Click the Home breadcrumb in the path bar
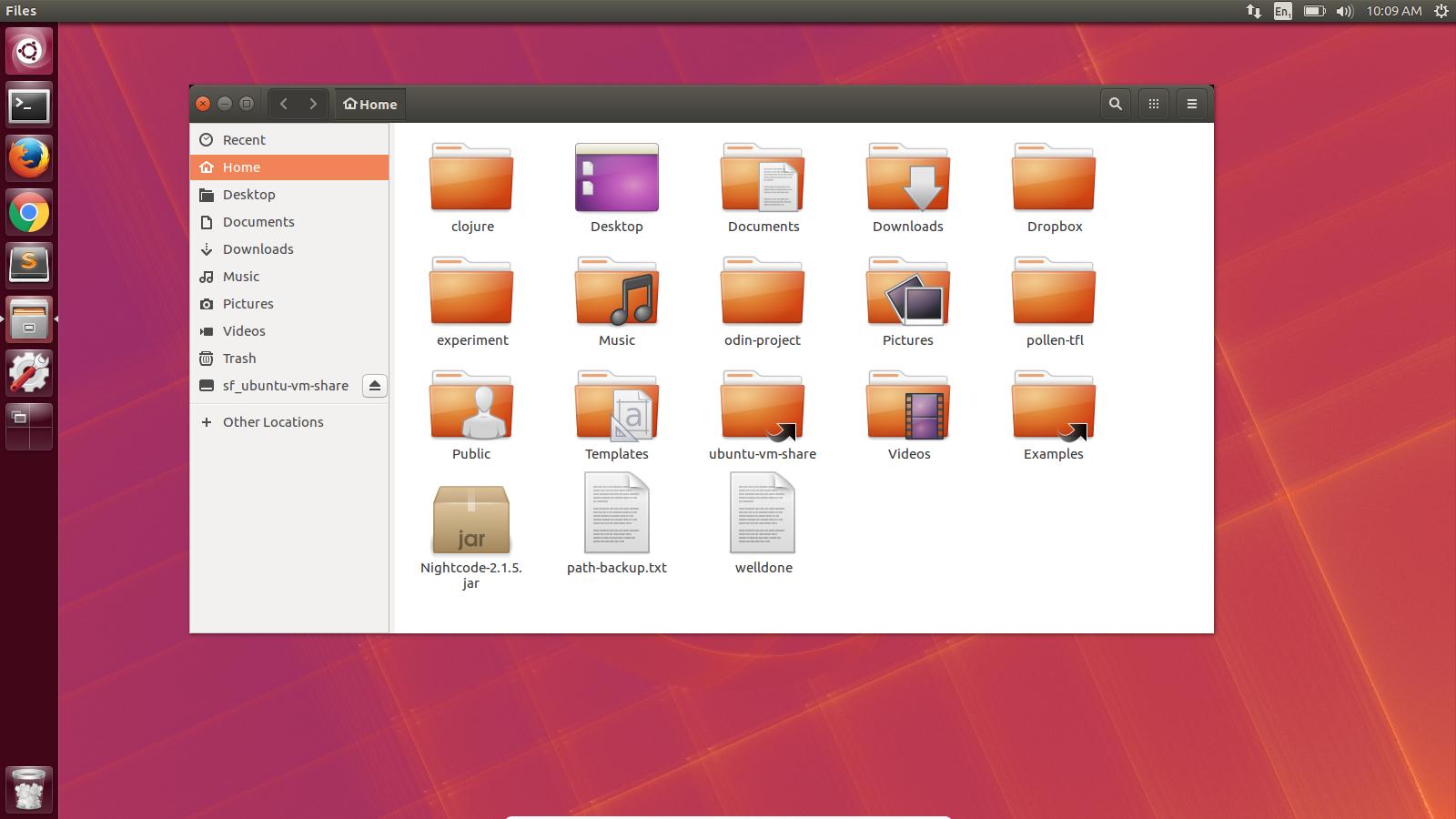The width and height of the screenshot is (1456, 819). [x=369, y=104]
